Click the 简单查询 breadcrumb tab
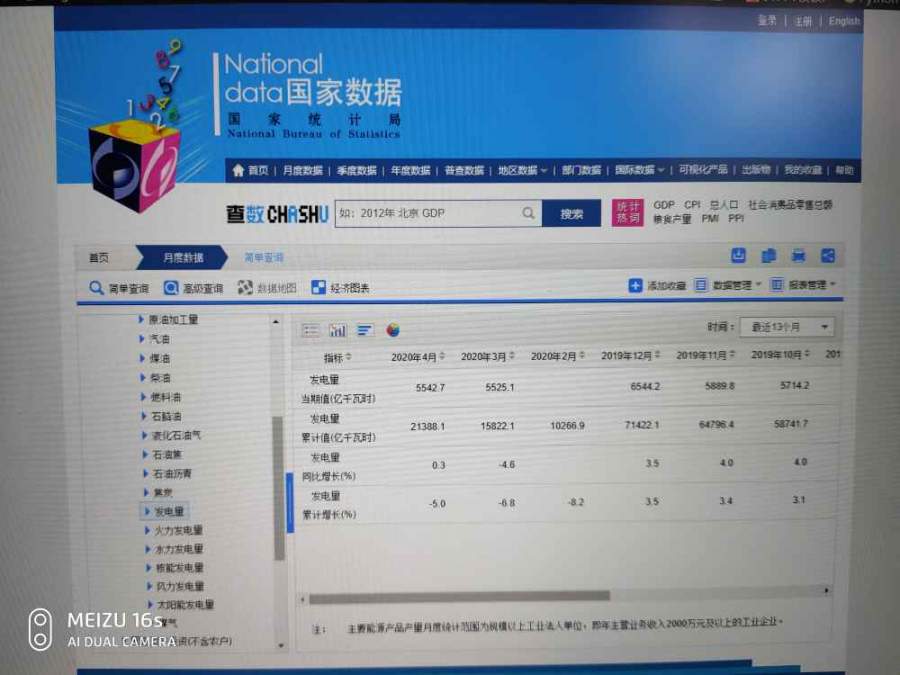Image resolution: width=900 pixels, height=675 pixels. coord(264,258)
